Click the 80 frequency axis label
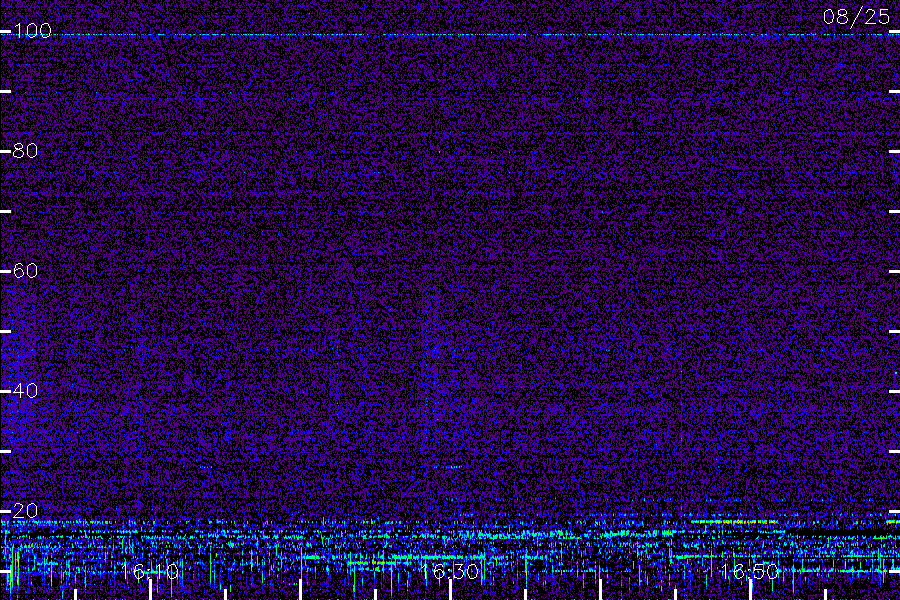 [x=25, y=150]
